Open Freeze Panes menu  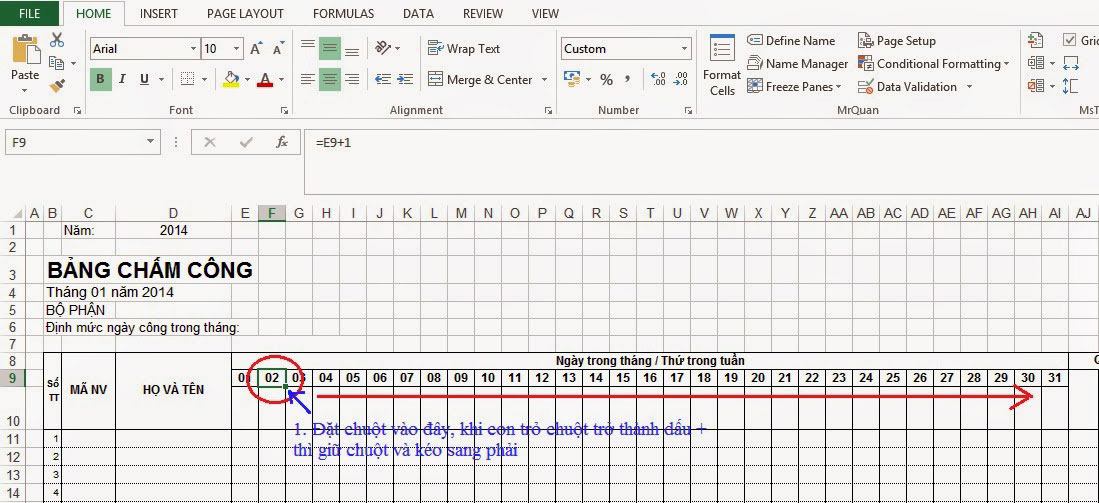794,87
